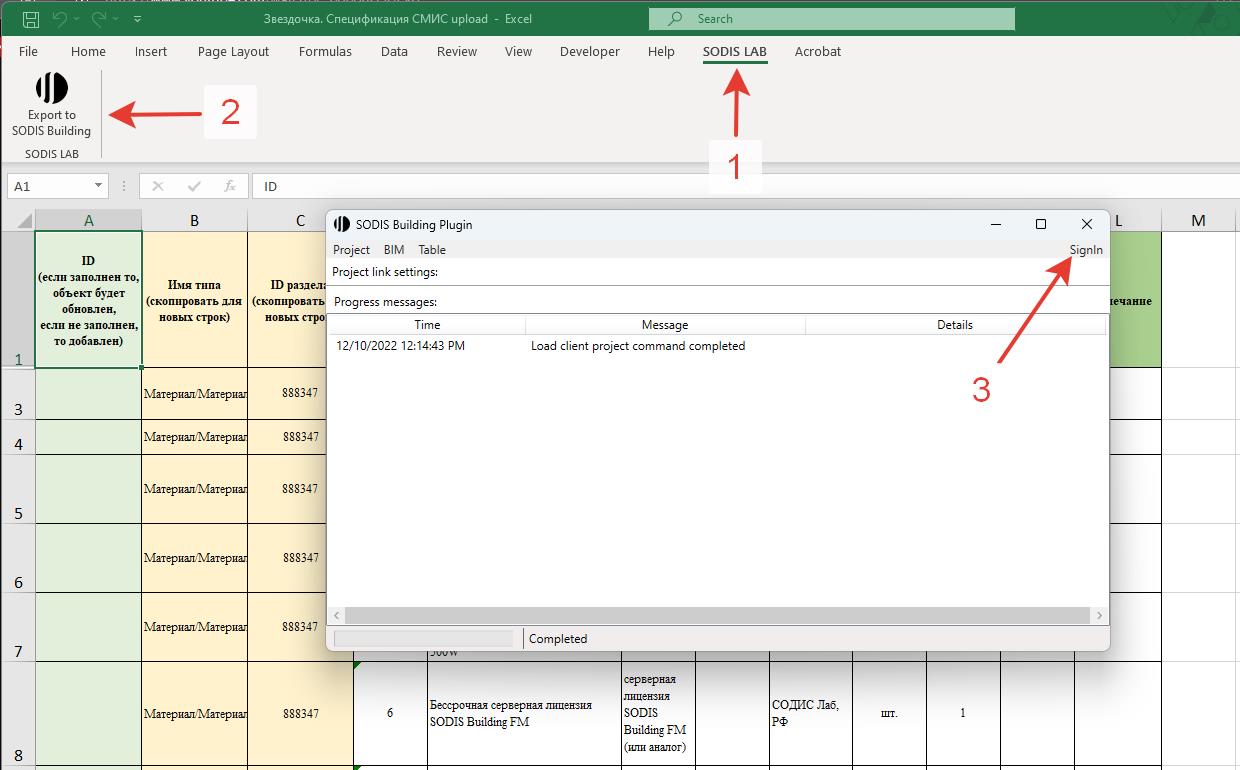
Task: Select column B header
Action: point(194,220)
